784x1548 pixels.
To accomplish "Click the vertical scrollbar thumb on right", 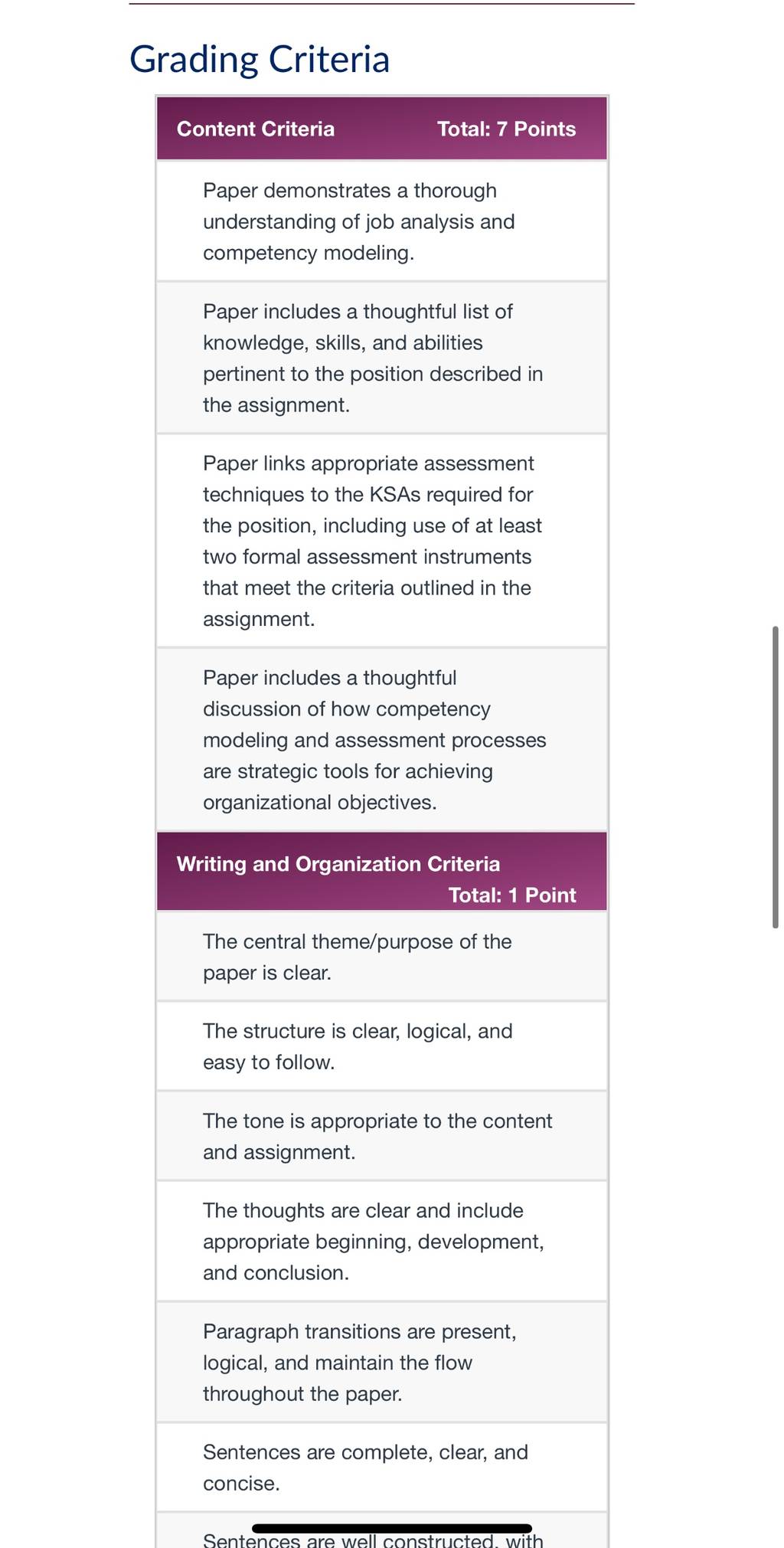I will coord(776,777).
